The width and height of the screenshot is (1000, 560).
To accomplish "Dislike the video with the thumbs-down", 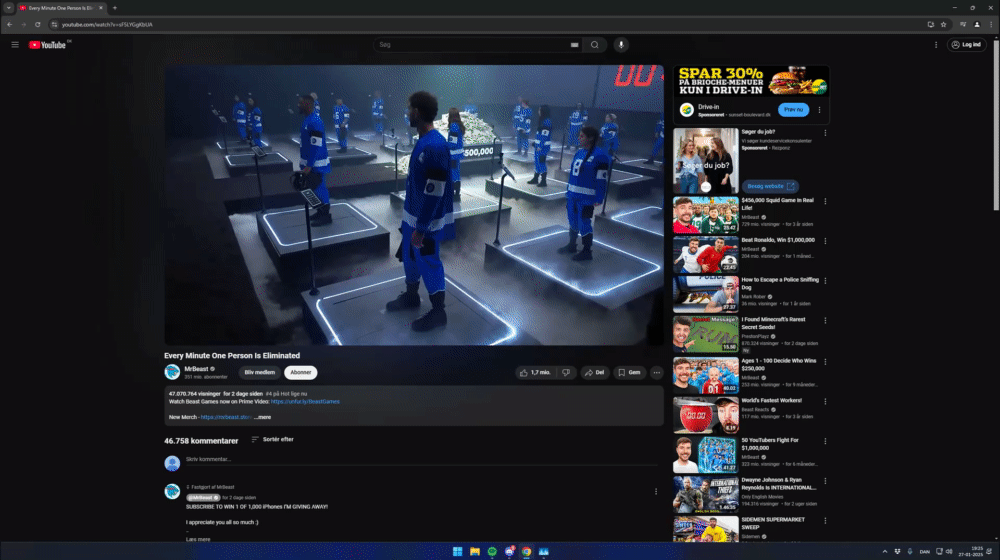I will point(566,372).
